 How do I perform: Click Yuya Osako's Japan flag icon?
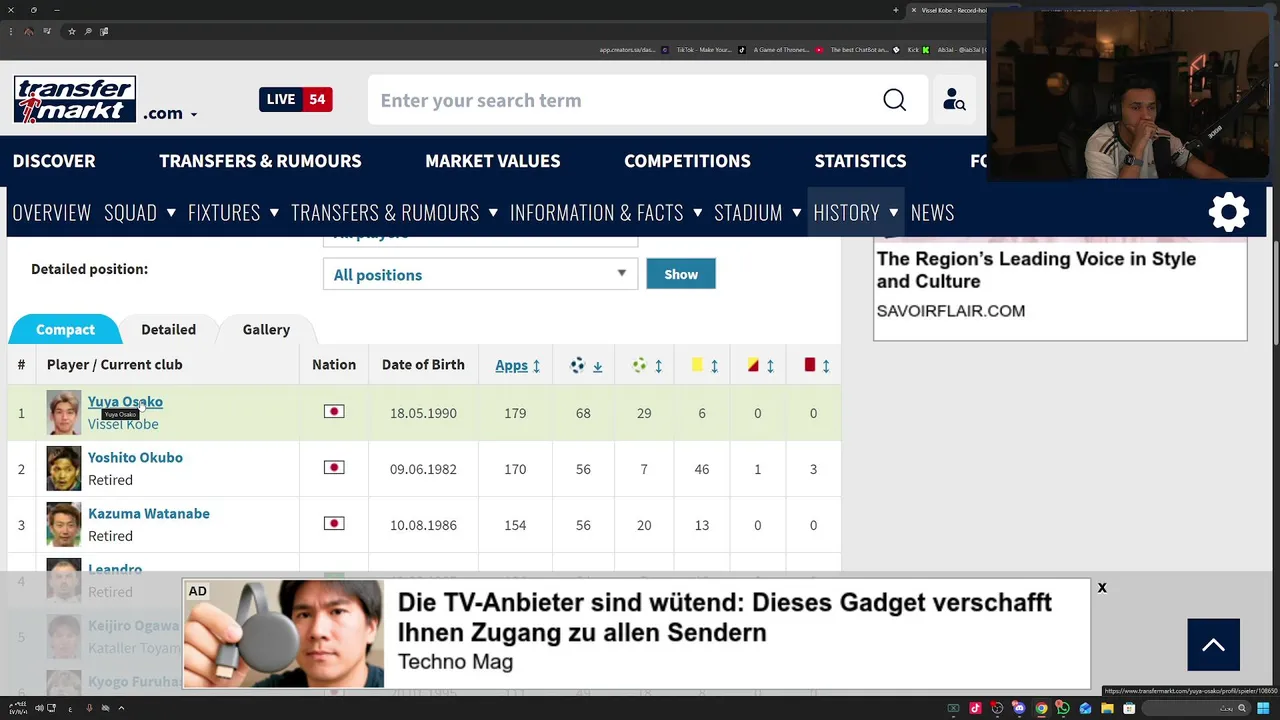(x=334, y=412)
